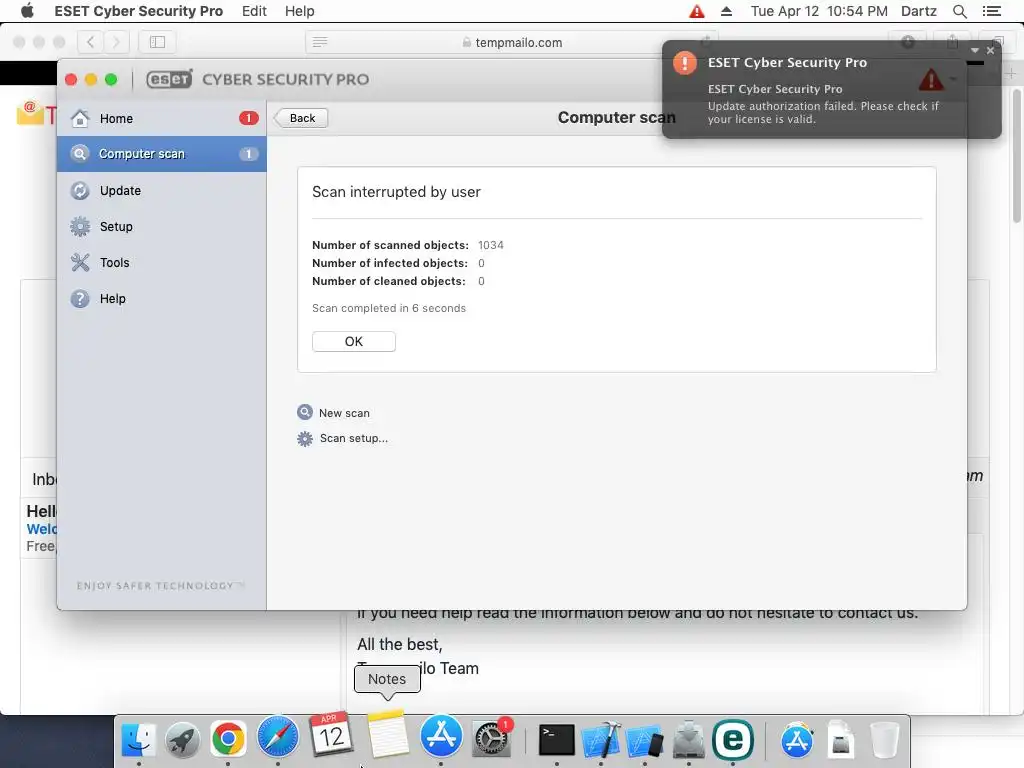Open the Apple menu
This screenshot has height=768, width=1024.
[27, 11]
